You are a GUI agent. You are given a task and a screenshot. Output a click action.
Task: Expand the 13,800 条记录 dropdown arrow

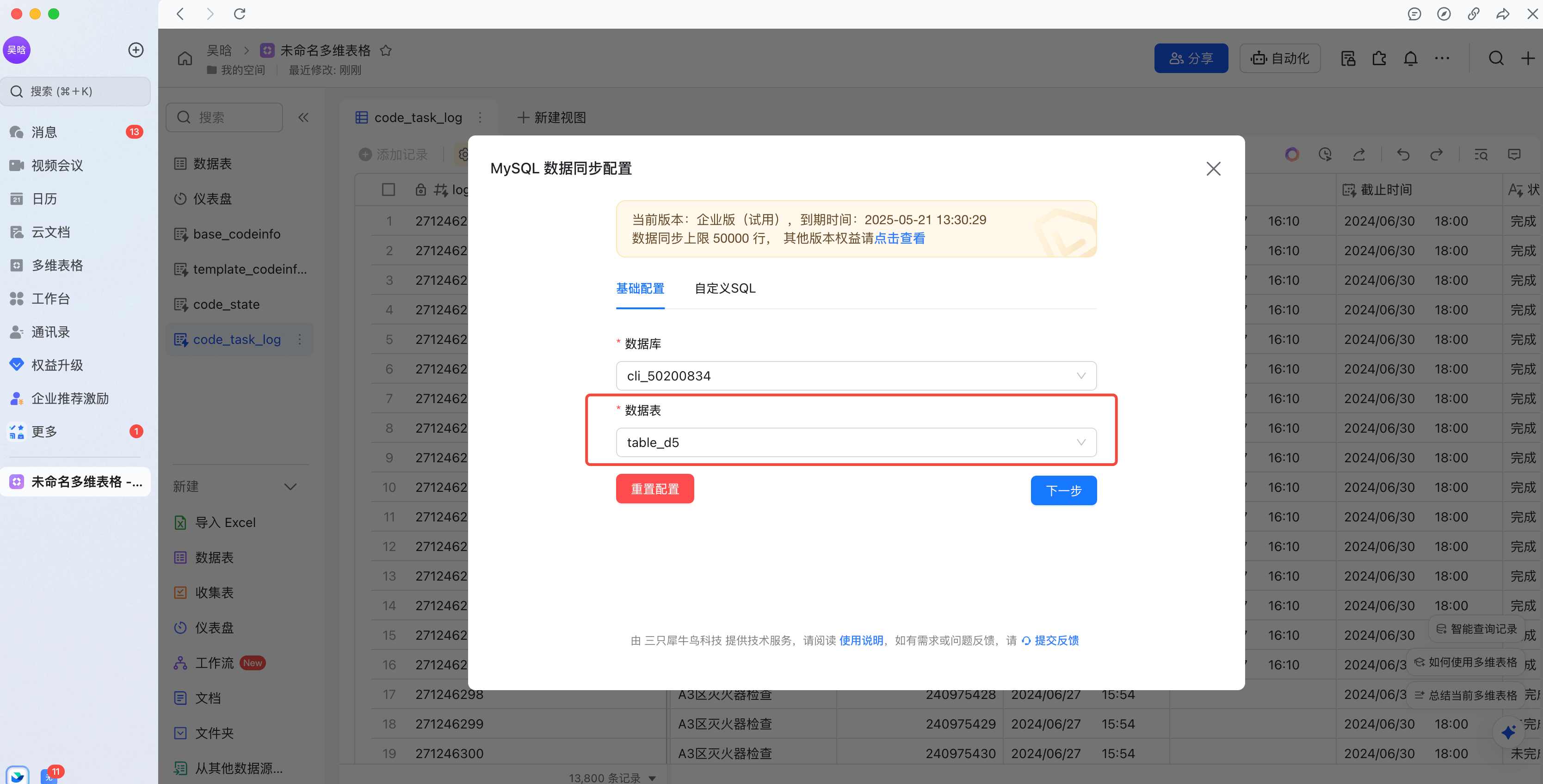652,778
